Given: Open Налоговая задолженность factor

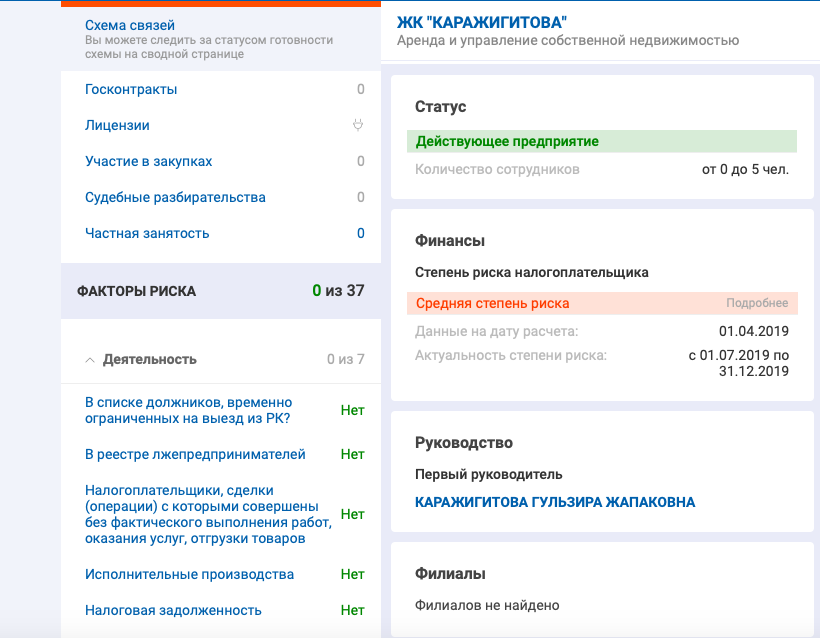Looking at the screenshot, I should pyautogui.click(x=173, y=610).
